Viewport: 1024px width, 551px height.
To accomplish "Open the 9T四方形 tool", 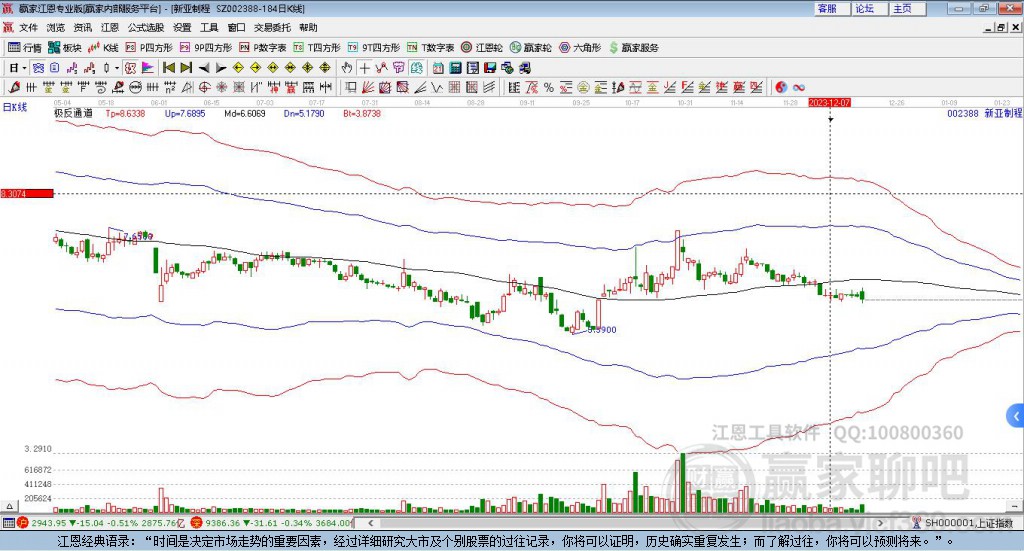I will 374,48.
